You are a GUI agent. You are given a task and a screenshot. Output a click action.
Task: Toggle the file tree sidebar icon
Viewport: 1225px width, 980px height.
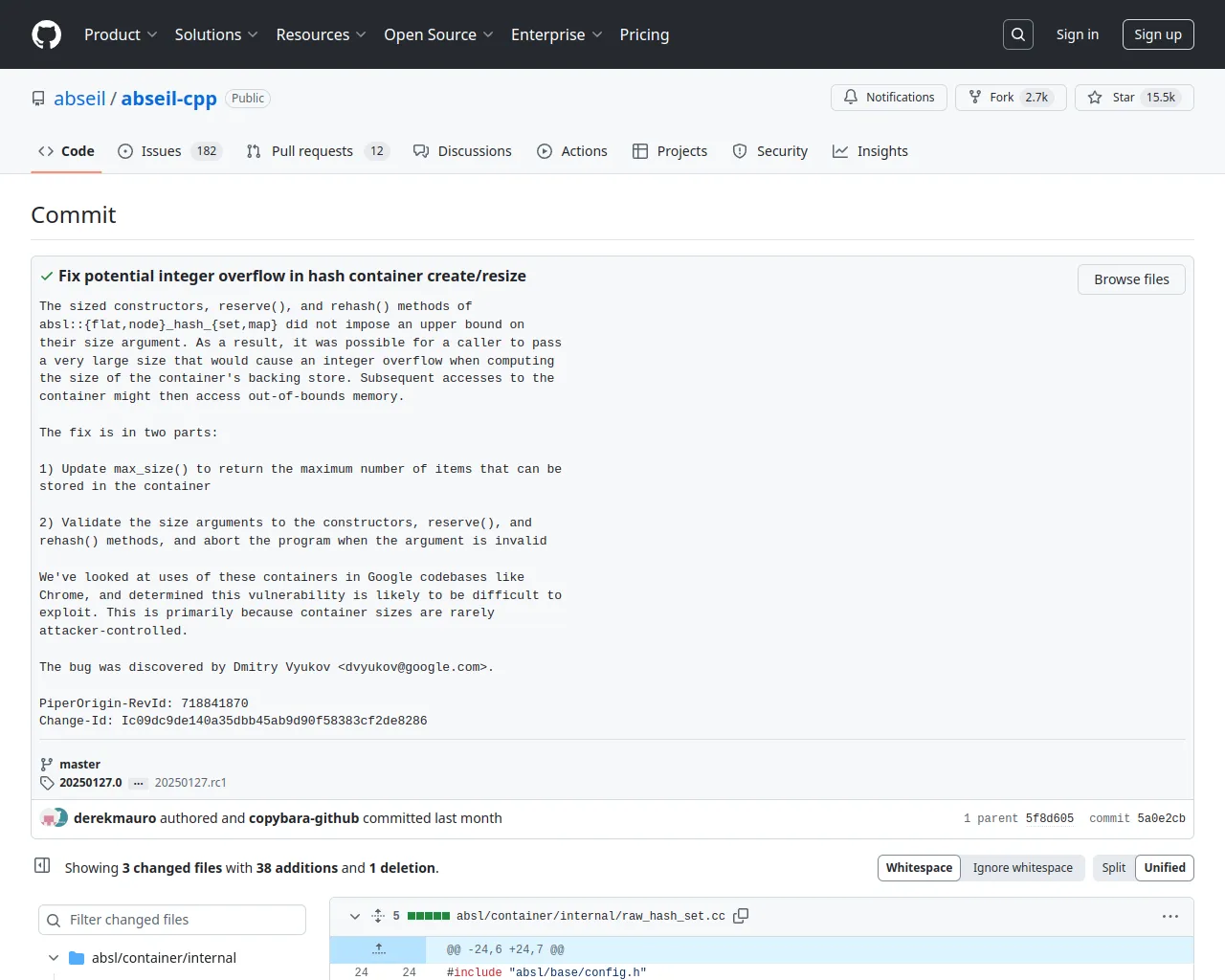(x=42, y=865)
